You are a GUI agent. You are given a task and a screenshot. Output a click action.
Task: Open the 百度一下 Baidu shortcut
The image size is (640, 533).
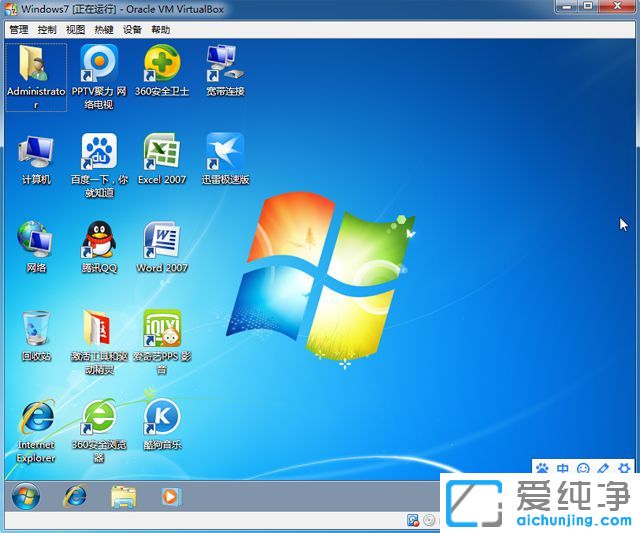click(99, 165)
